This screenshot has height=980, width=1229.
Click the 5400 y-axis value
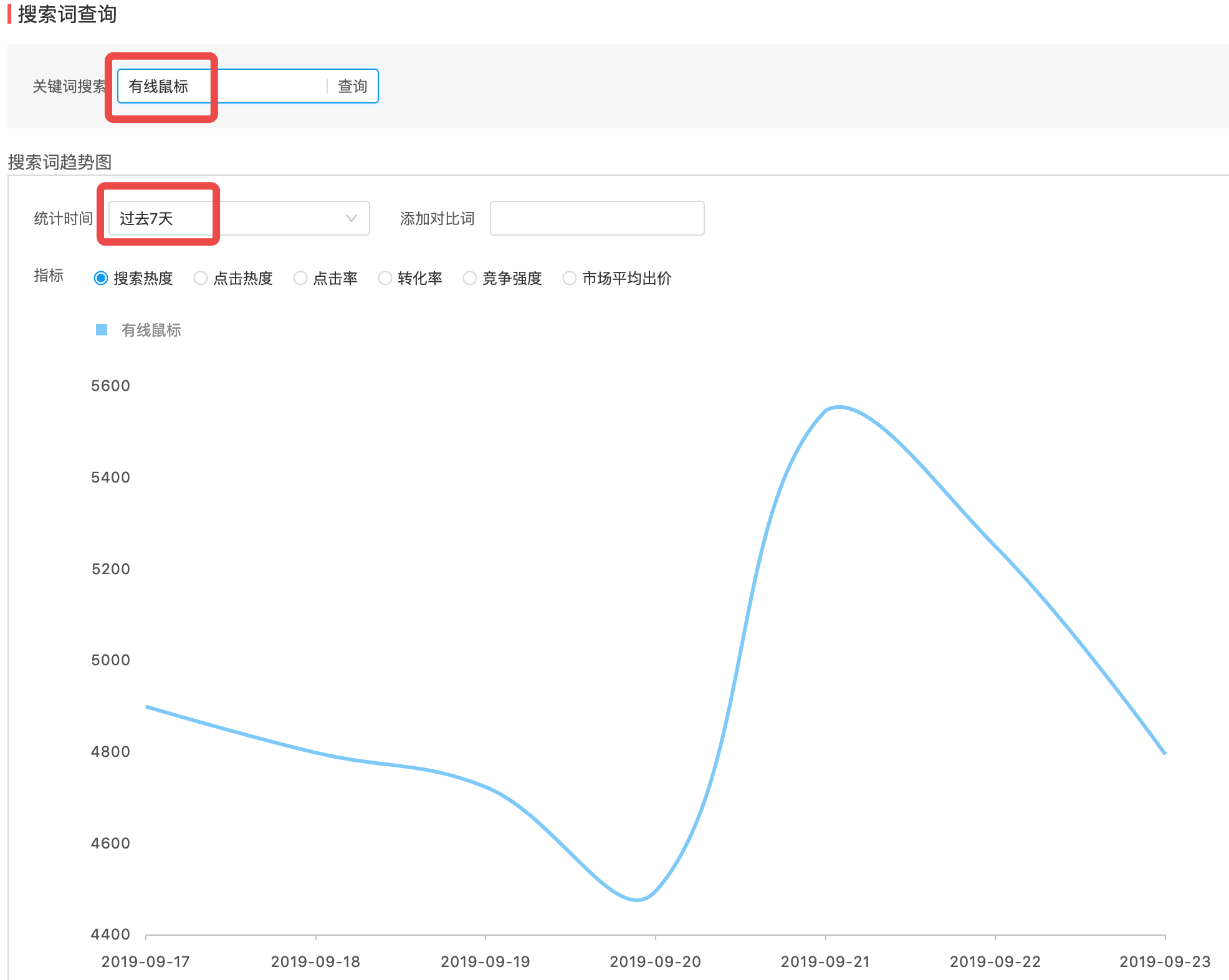pos(111,478)
